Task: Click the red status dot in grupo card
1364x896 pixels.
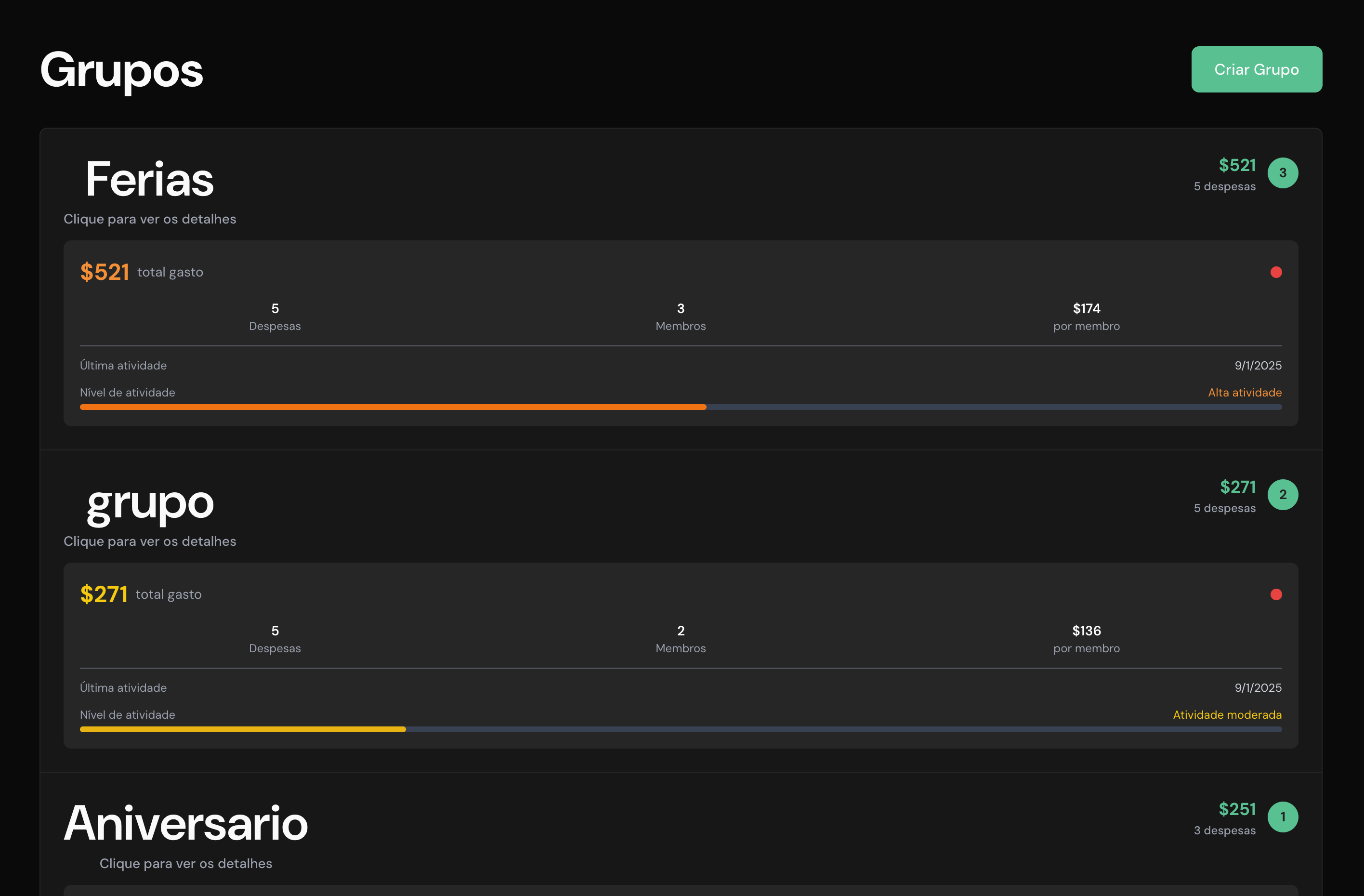Action: click(x=1276, y=594)
